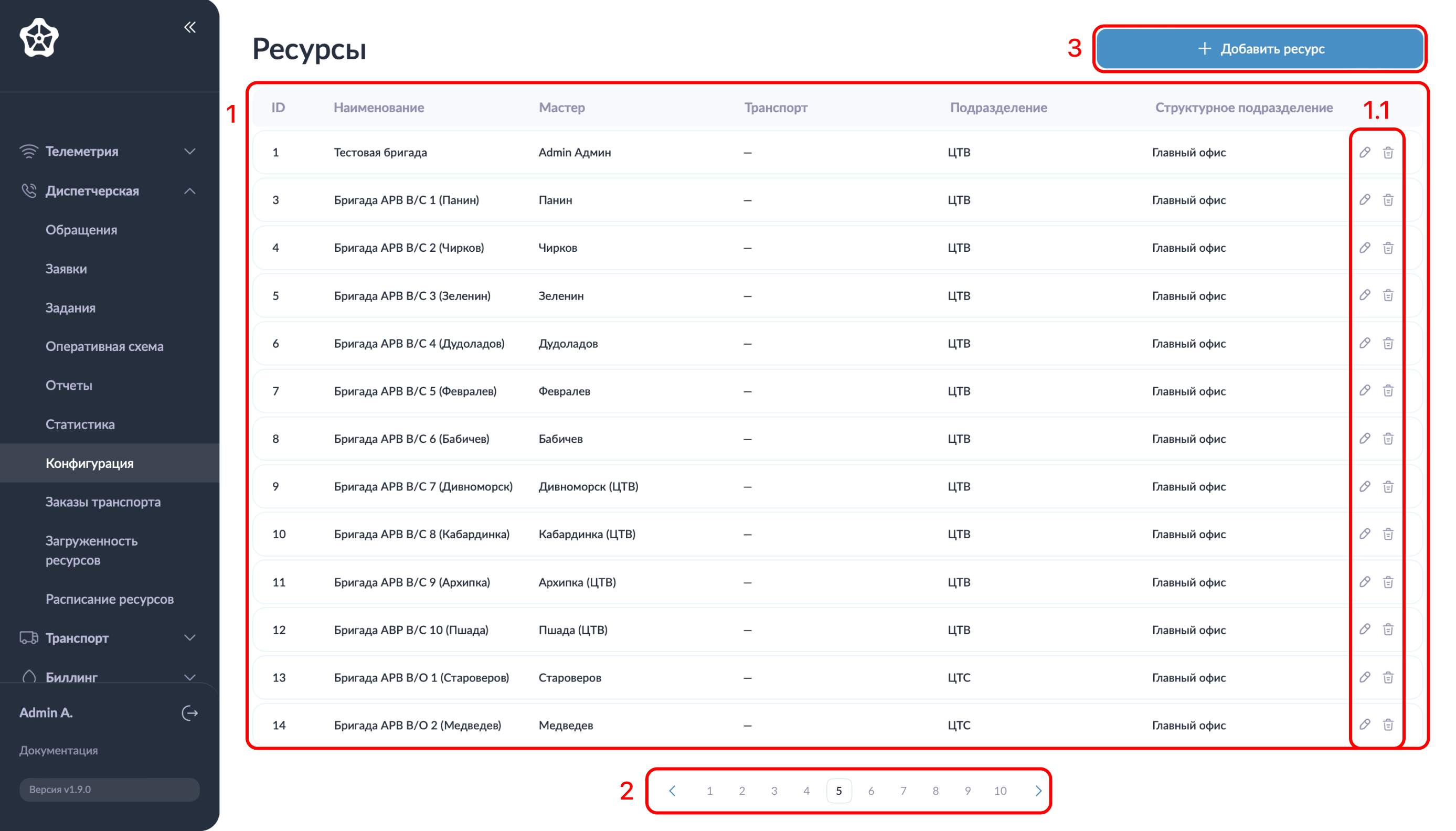The image size is (1456, 831).
Task: Open the Обращения menu item
Action: pos(81,229)
